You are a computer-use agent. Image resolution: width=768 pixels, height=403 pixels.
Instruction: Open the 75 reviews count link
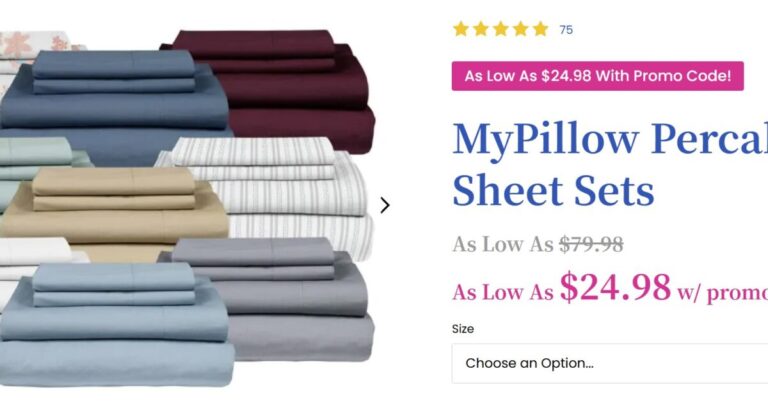tap(566, 30)
